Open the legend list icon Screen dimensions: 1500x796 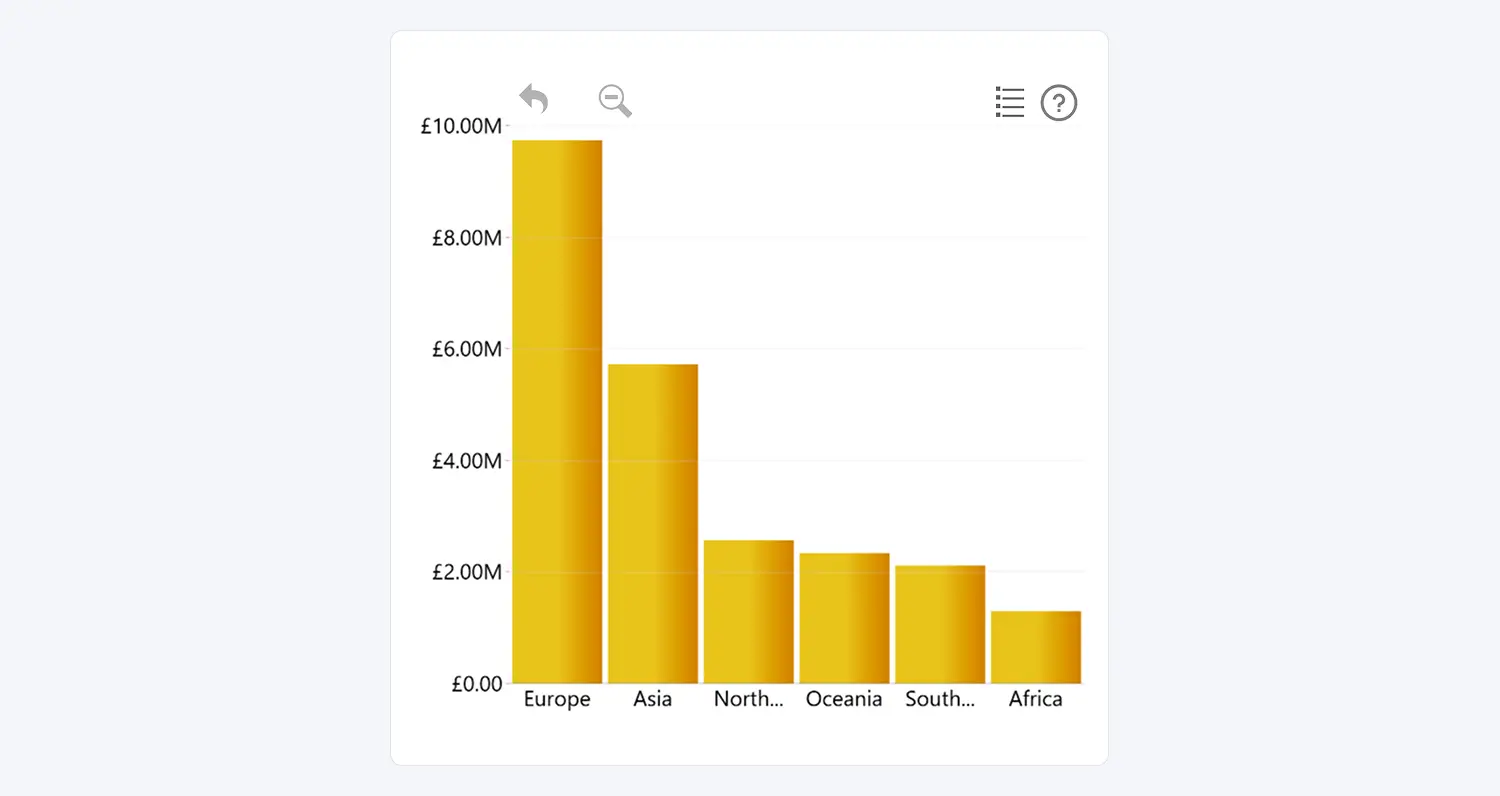coord(1010,102)
